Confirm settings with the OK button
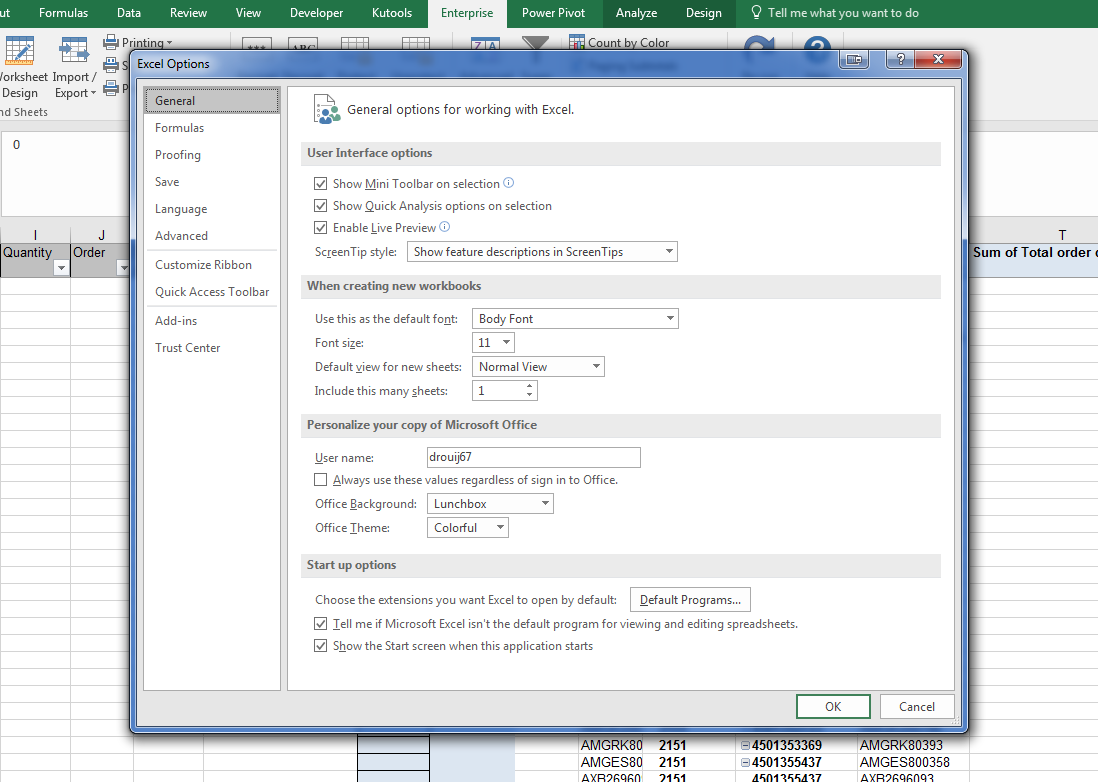The width and height of the screenshot is (1098, 782). 833,706
